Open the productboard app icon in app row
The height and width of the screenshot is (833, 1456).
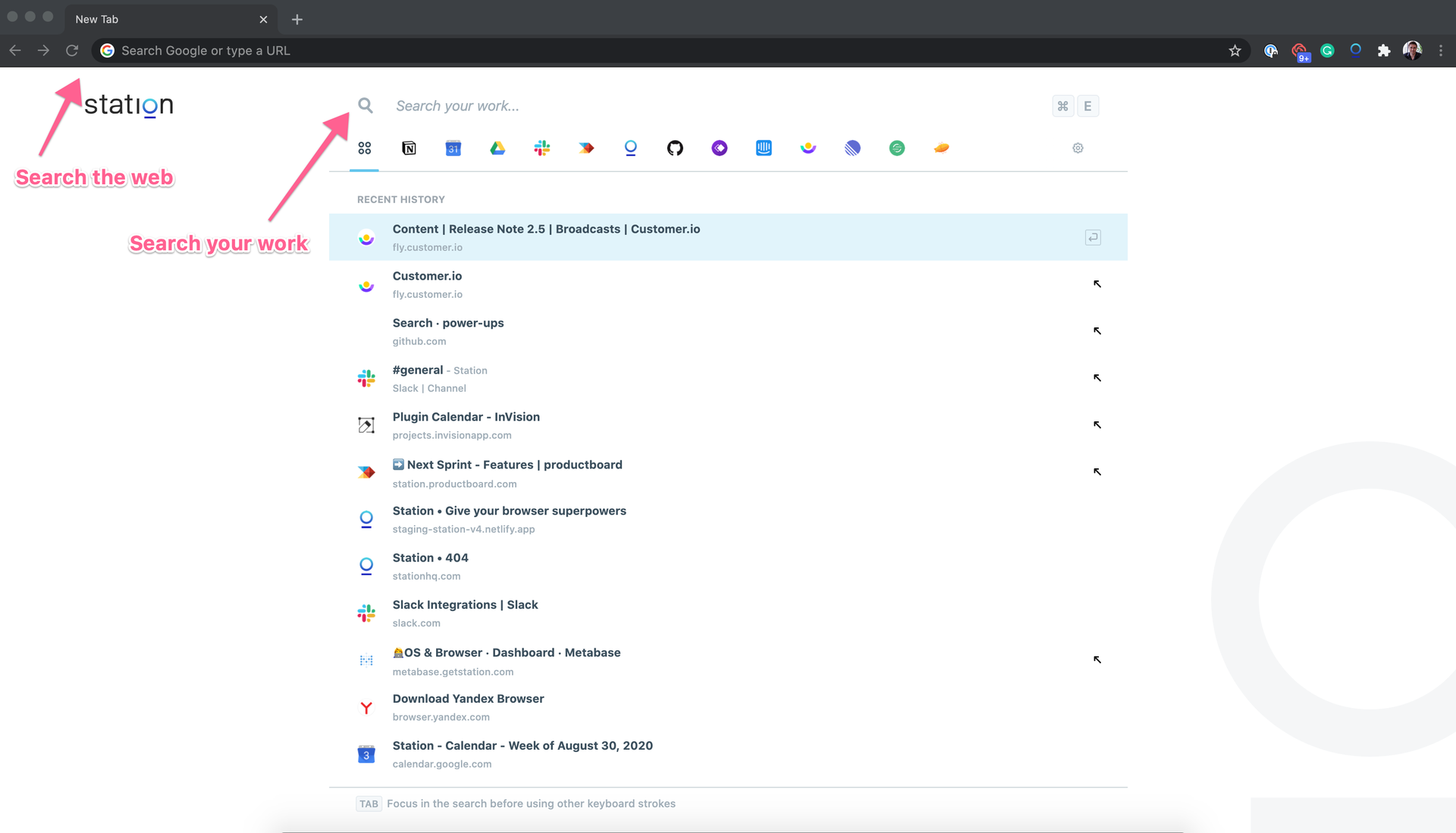tap(586, 148)
